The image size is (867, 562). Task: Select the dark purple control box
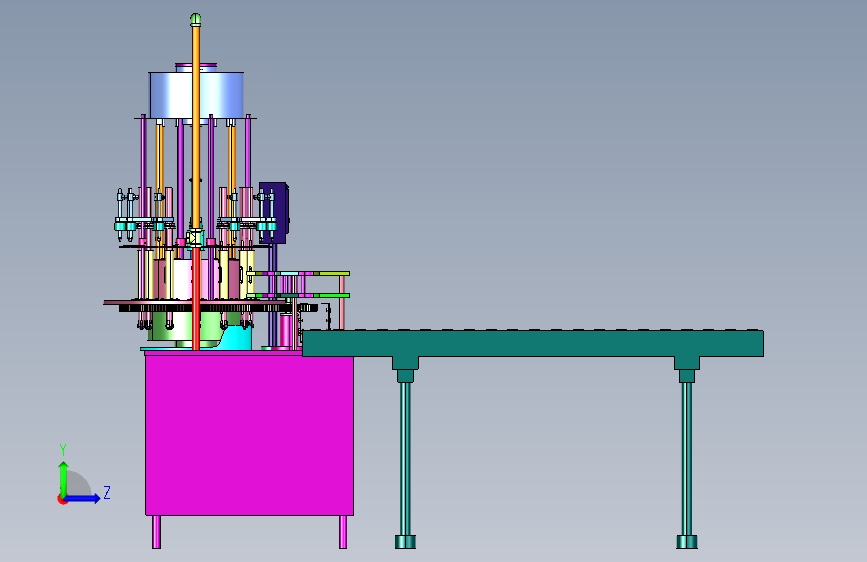point(274,213)
